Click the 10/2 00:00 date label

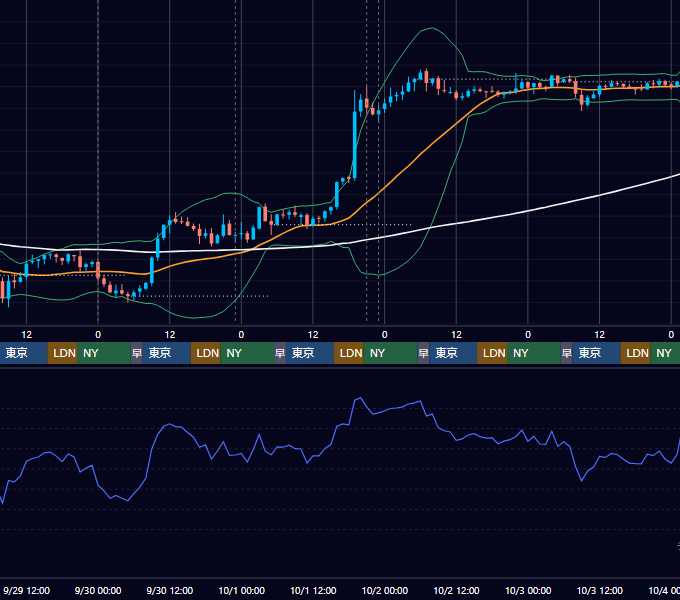point(385,590)
